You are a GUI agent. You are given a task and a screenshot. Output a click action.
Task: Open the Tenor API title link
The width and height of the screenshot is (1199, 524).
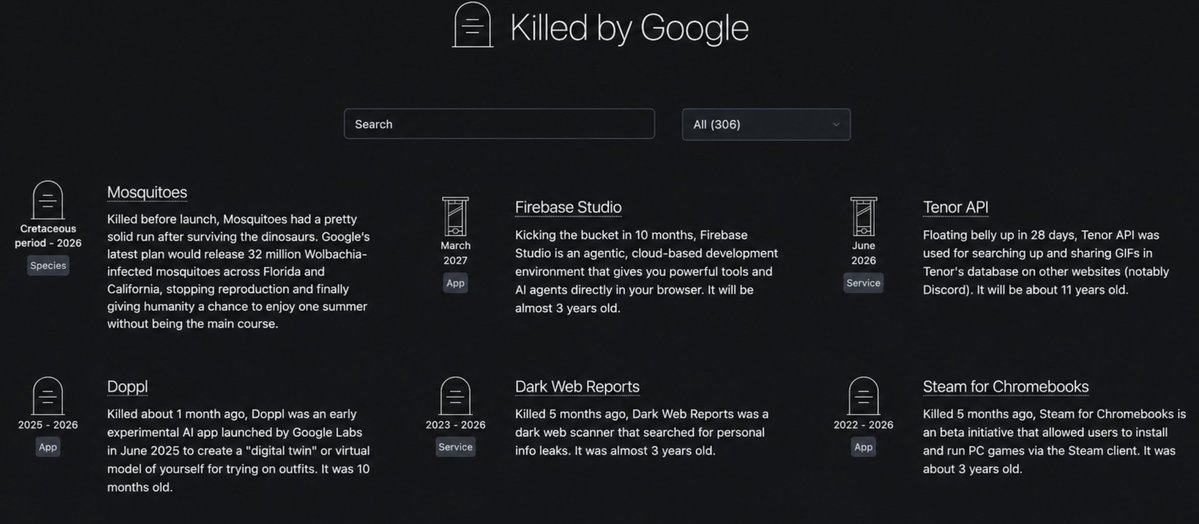956,207
